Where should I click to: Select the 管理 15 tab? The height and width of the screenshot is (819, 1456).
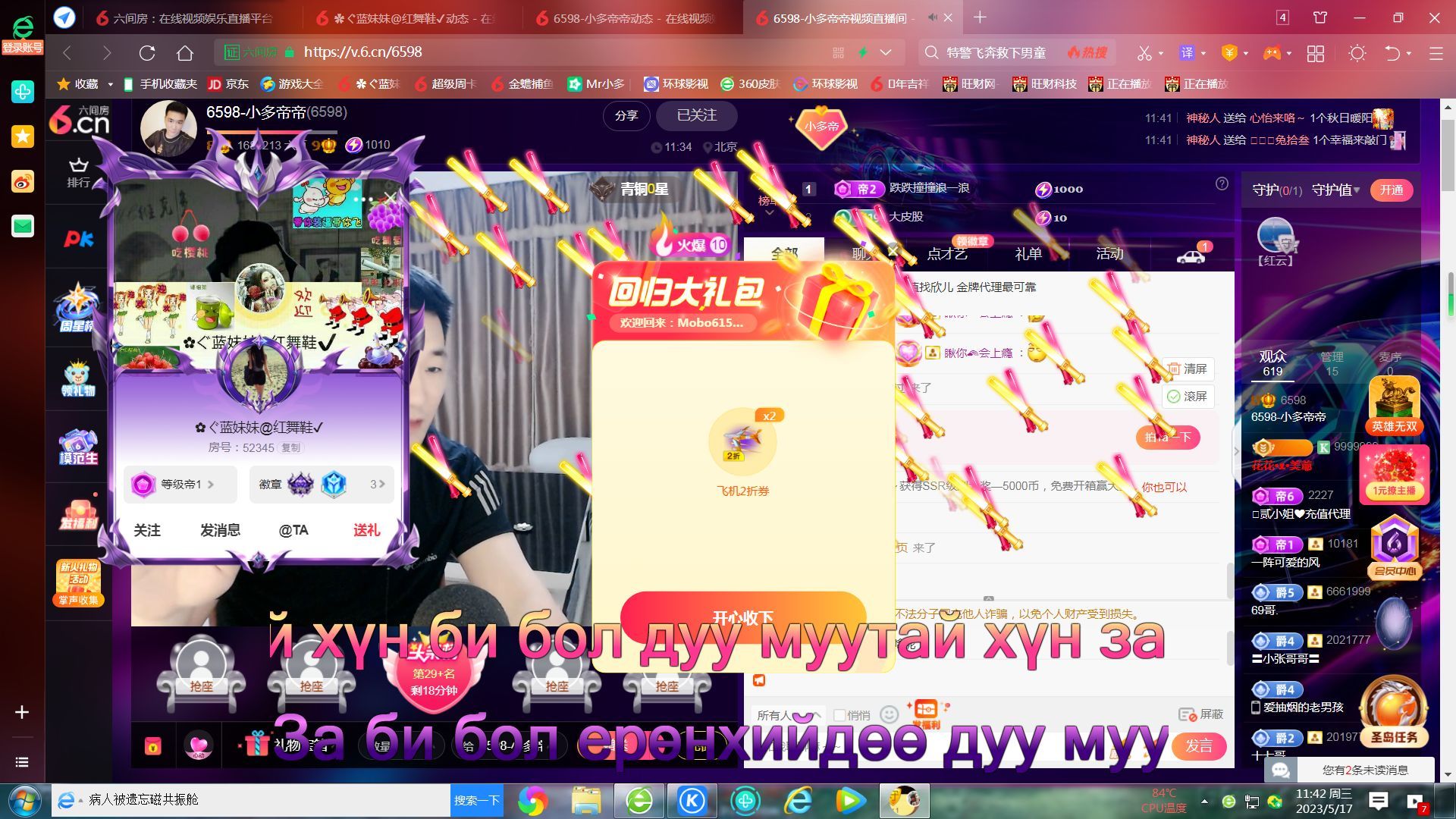(x=1332, y=363)
